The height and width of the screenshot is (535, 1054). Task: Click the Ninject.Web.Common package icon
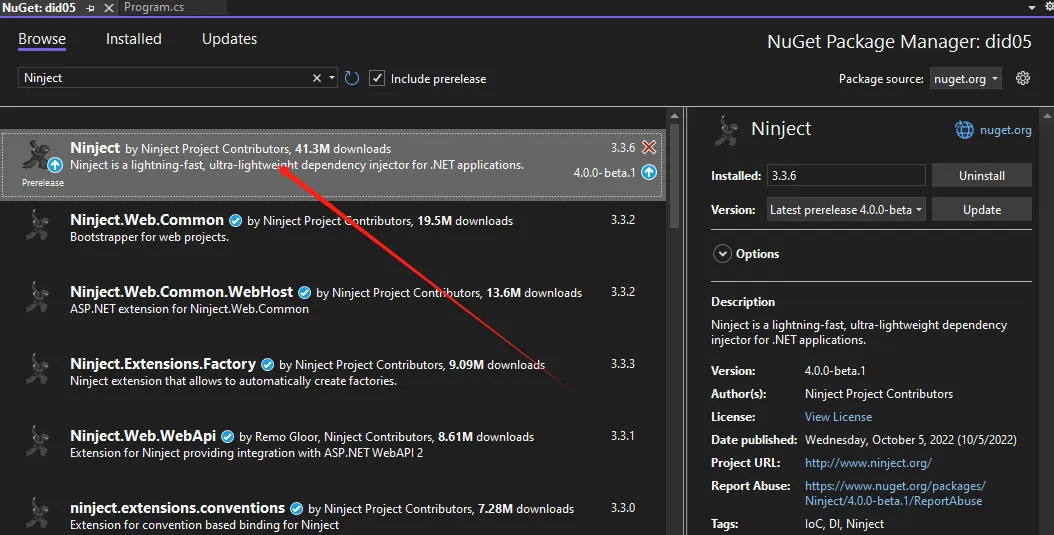pyautogui.click(x=38, y=225)
